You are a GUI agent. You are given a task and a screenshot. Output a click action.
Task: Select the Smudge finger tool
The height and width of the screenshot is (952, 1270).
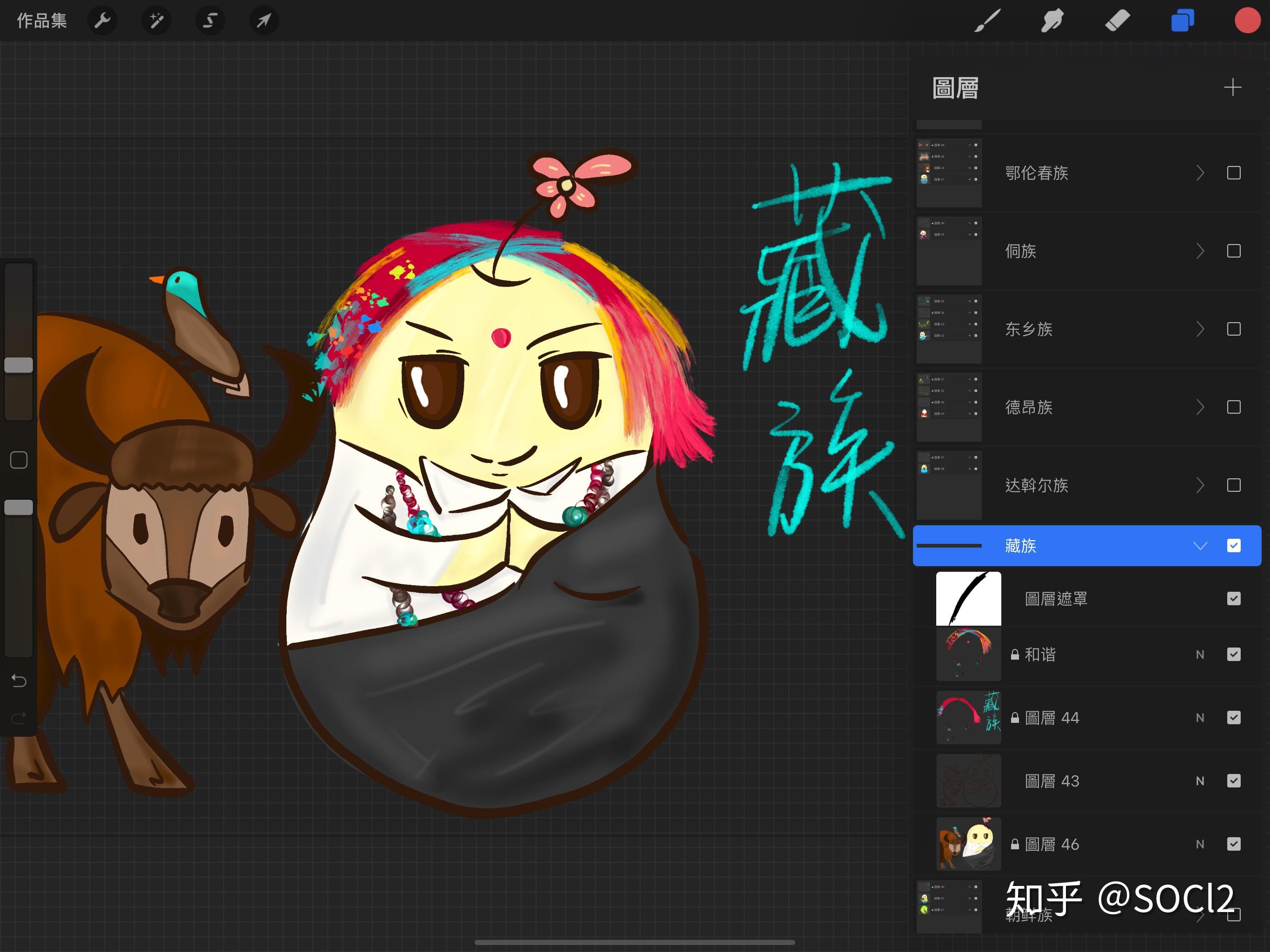coord(1052,21)
